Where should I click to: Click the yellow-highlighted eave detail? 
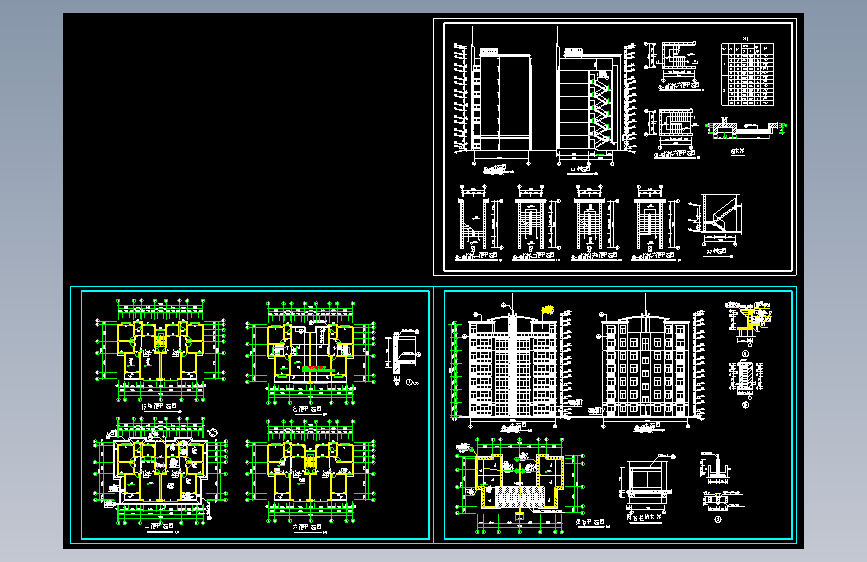pyautogui.click(x=749, y=327)
